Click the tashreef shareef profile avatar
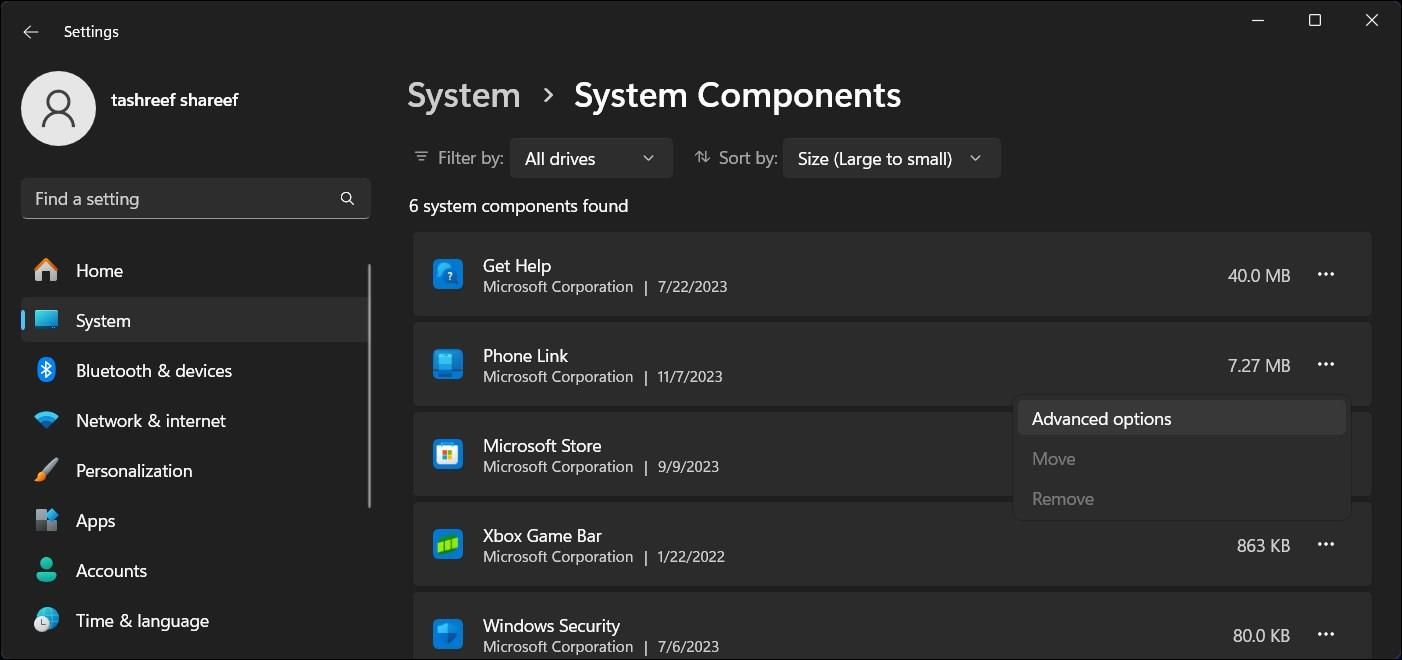 [x=58, y=108]
